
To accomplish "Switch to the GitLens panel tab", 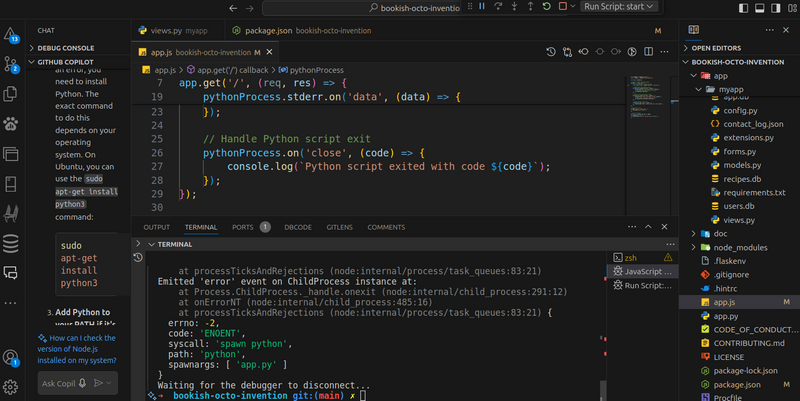I will (339, 228).
